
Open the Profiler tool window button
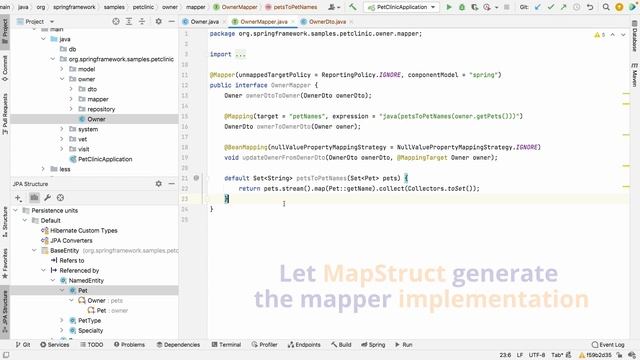coord(264,344)
